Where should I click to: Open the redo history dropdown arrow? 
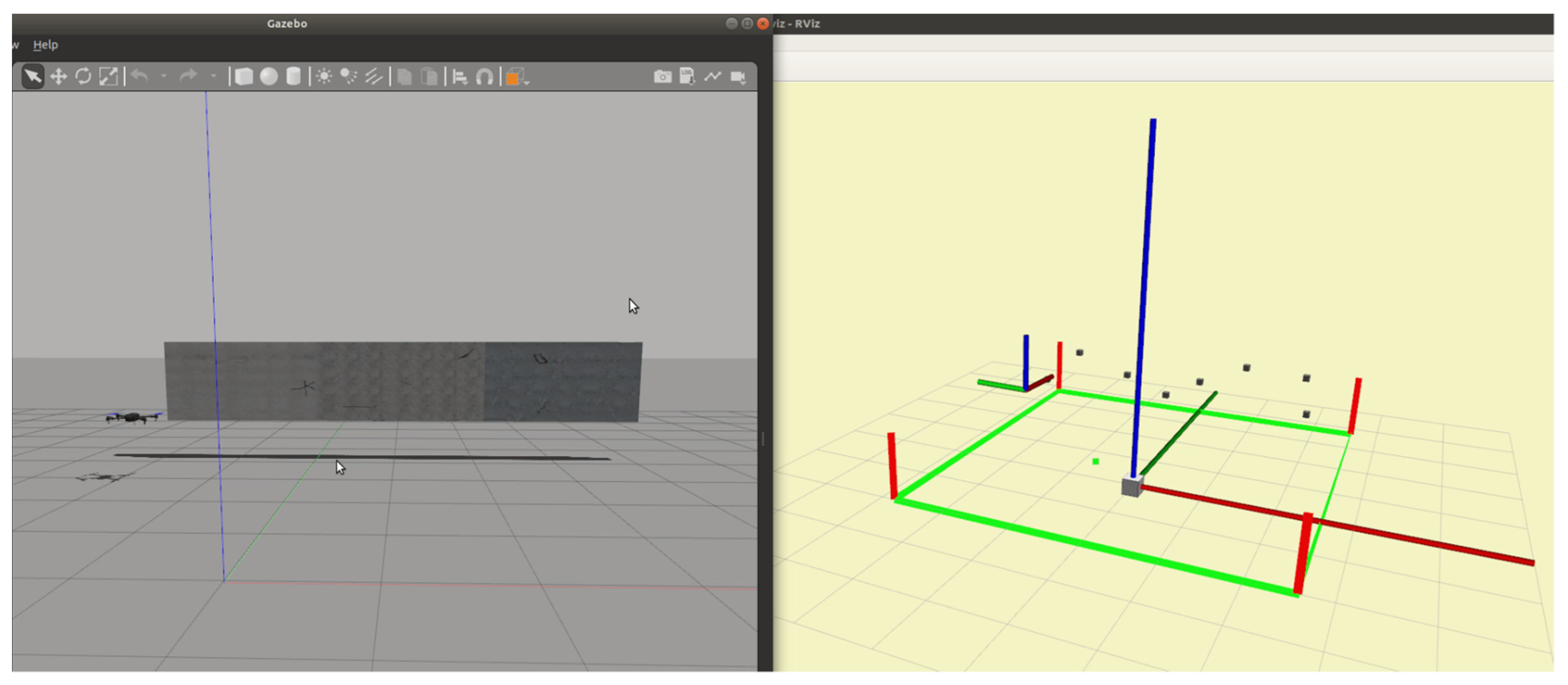click(x=213, y=76)
